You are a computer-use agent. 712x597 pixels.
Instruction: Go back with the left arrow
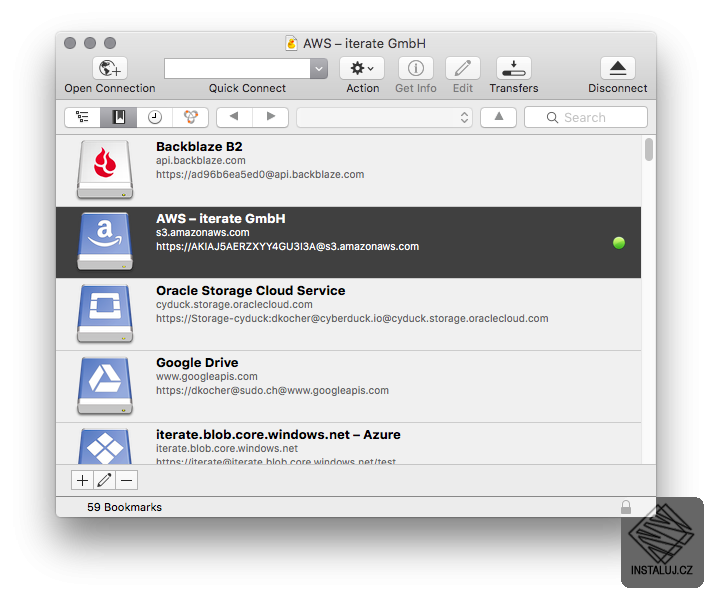pyautogui.click(x=234, y=117)
